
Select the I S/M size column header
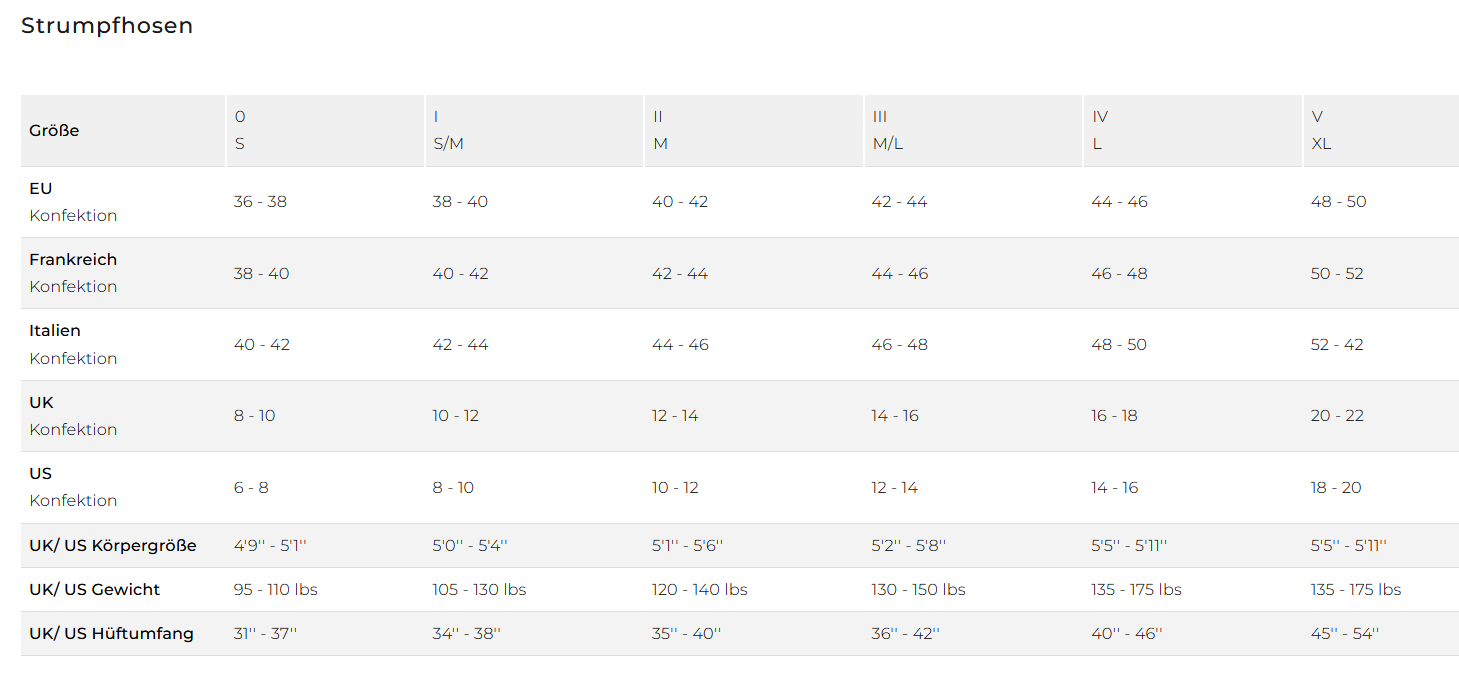(x=448, y=130)
